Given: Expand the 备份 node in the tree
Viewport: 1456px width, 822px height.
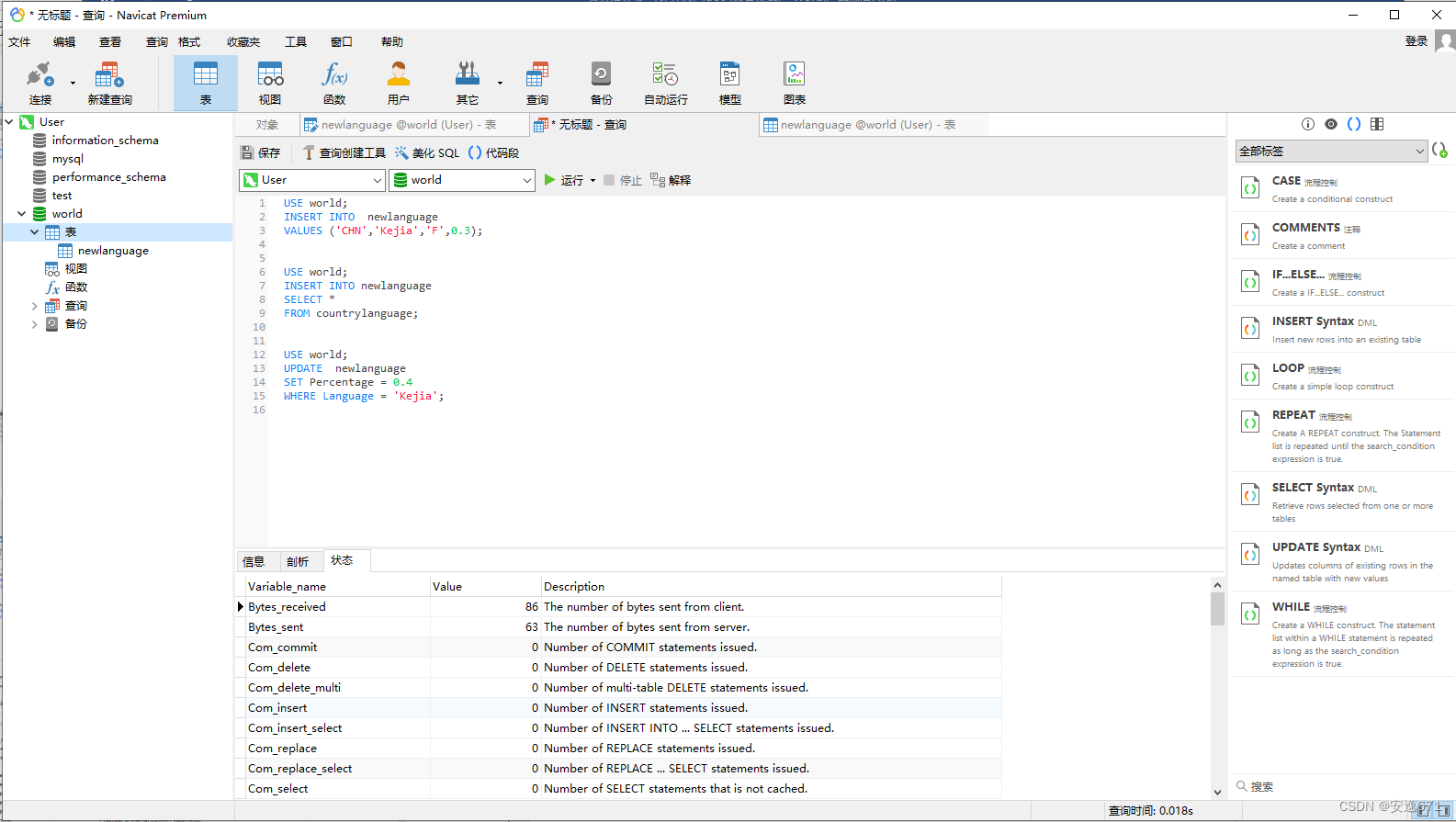Looking at the screenshot, I should [x=35, y=323].
